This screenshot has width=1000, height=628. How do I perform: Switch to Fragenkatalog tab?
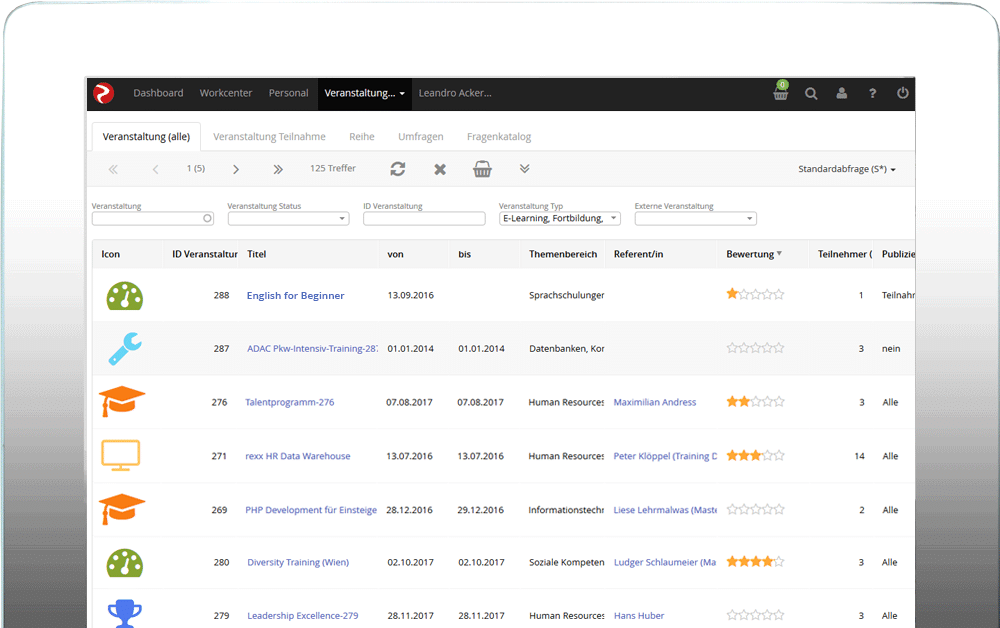[x=499, y=136]
